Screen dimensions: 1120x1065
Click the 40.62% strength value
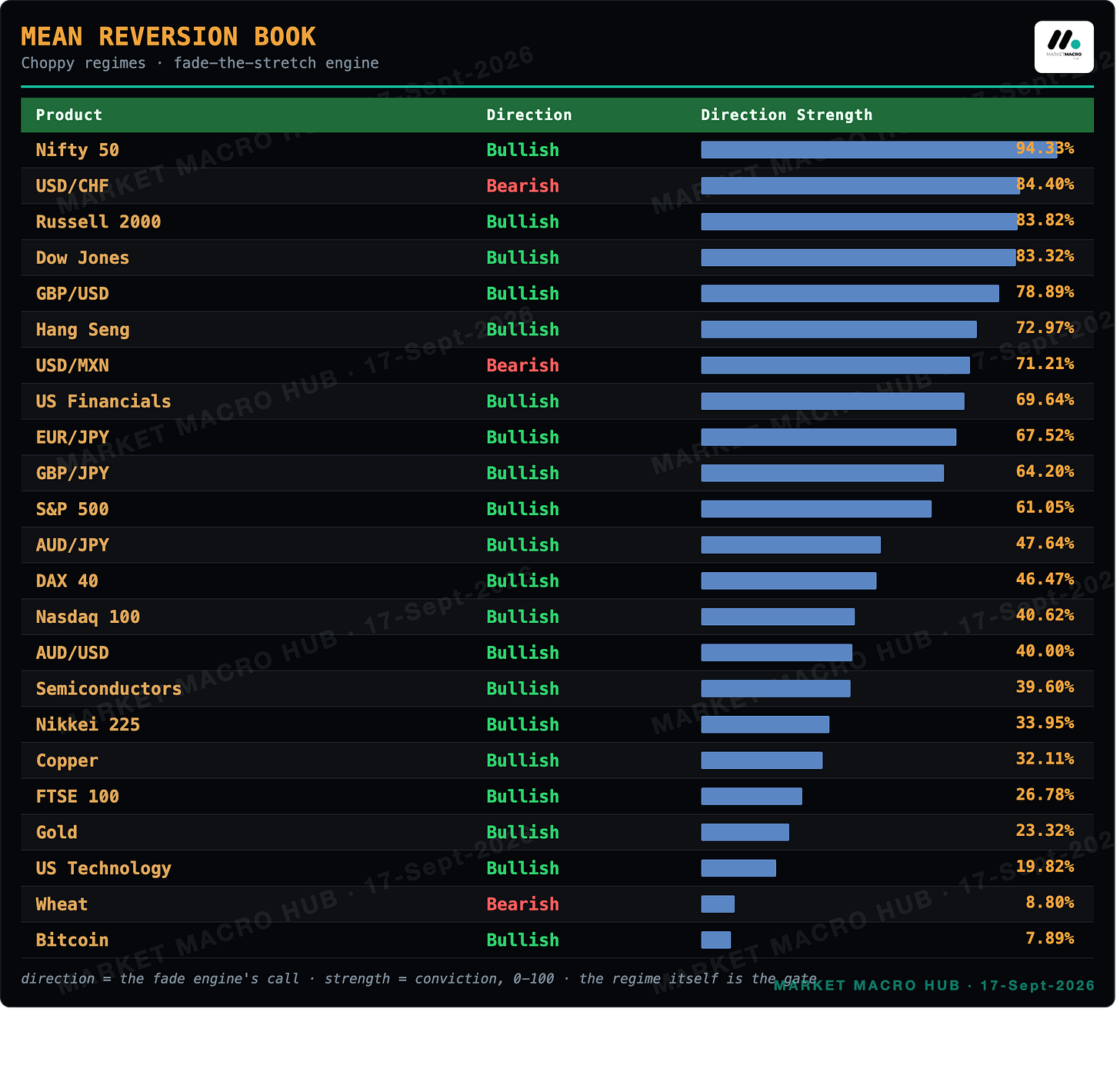pos(1045,615)
